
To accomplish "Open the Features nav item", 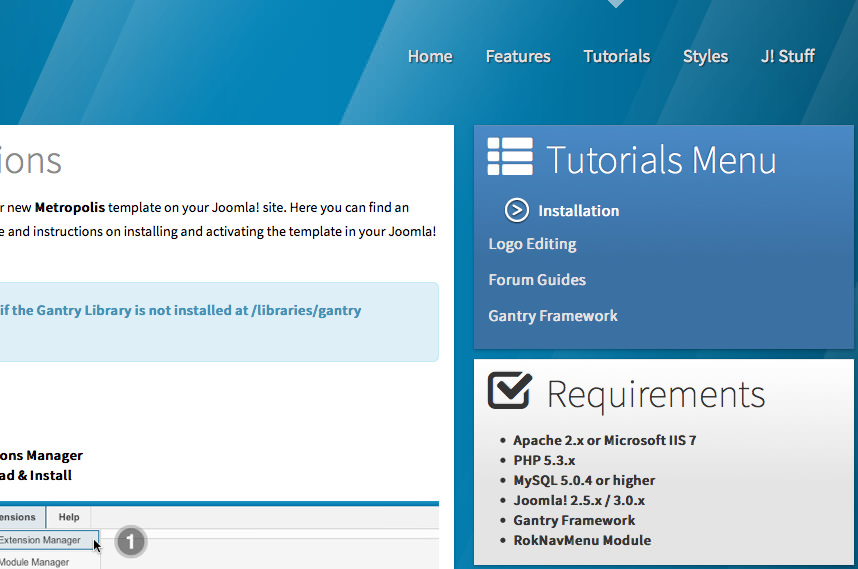I will (x=518, y=56).
